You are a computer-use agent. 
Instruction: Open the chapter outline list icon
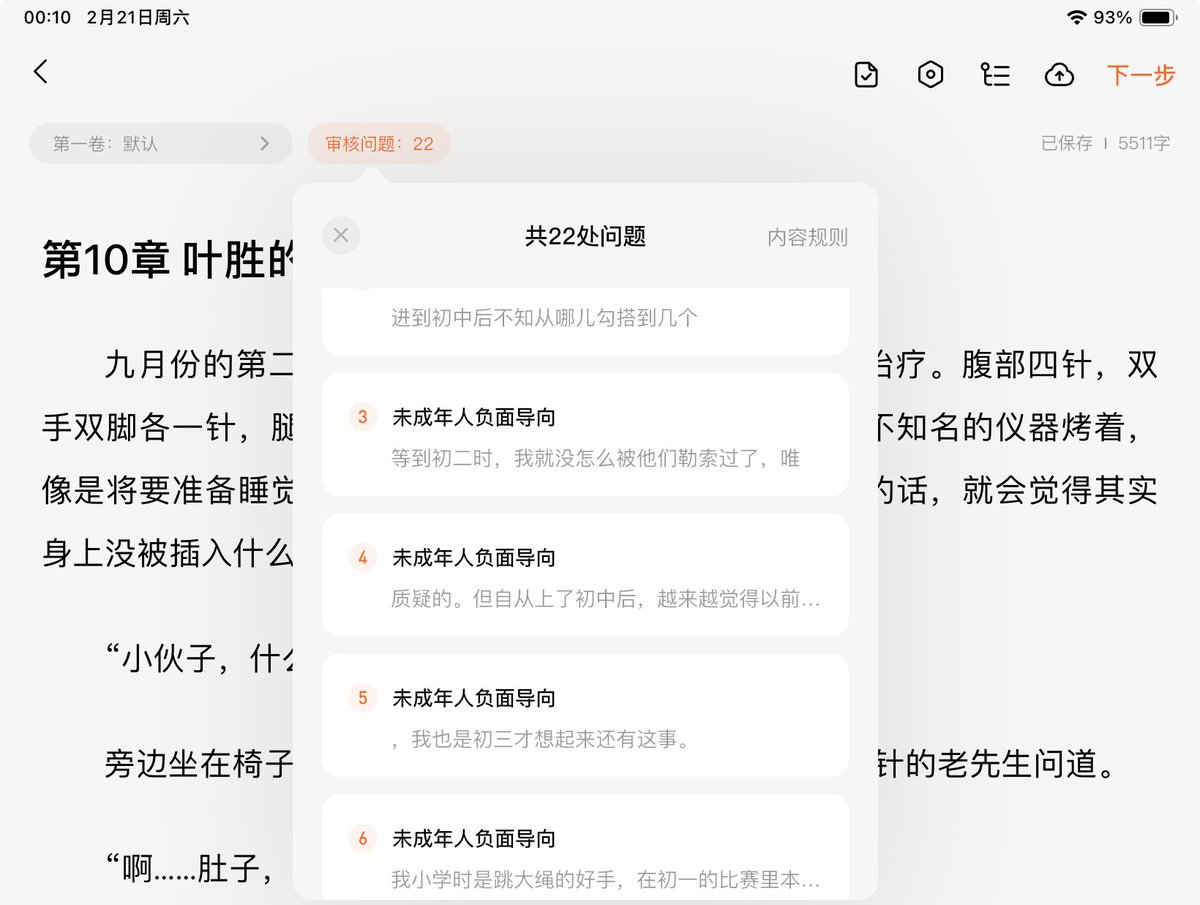[x=995, y=75]
